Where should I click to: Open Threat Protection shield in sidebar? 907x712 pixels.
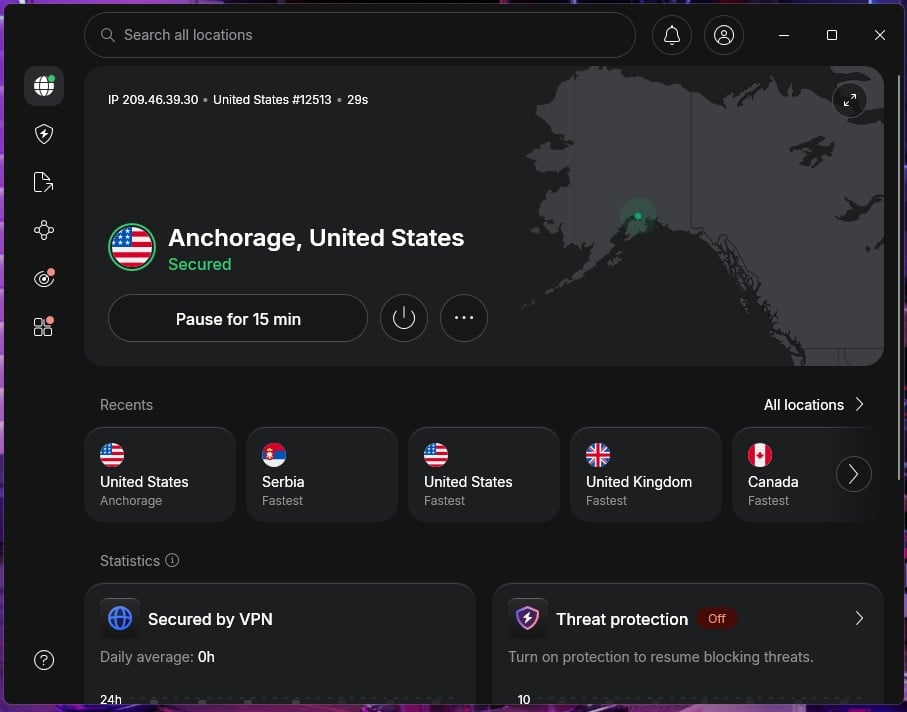(44, 134)
